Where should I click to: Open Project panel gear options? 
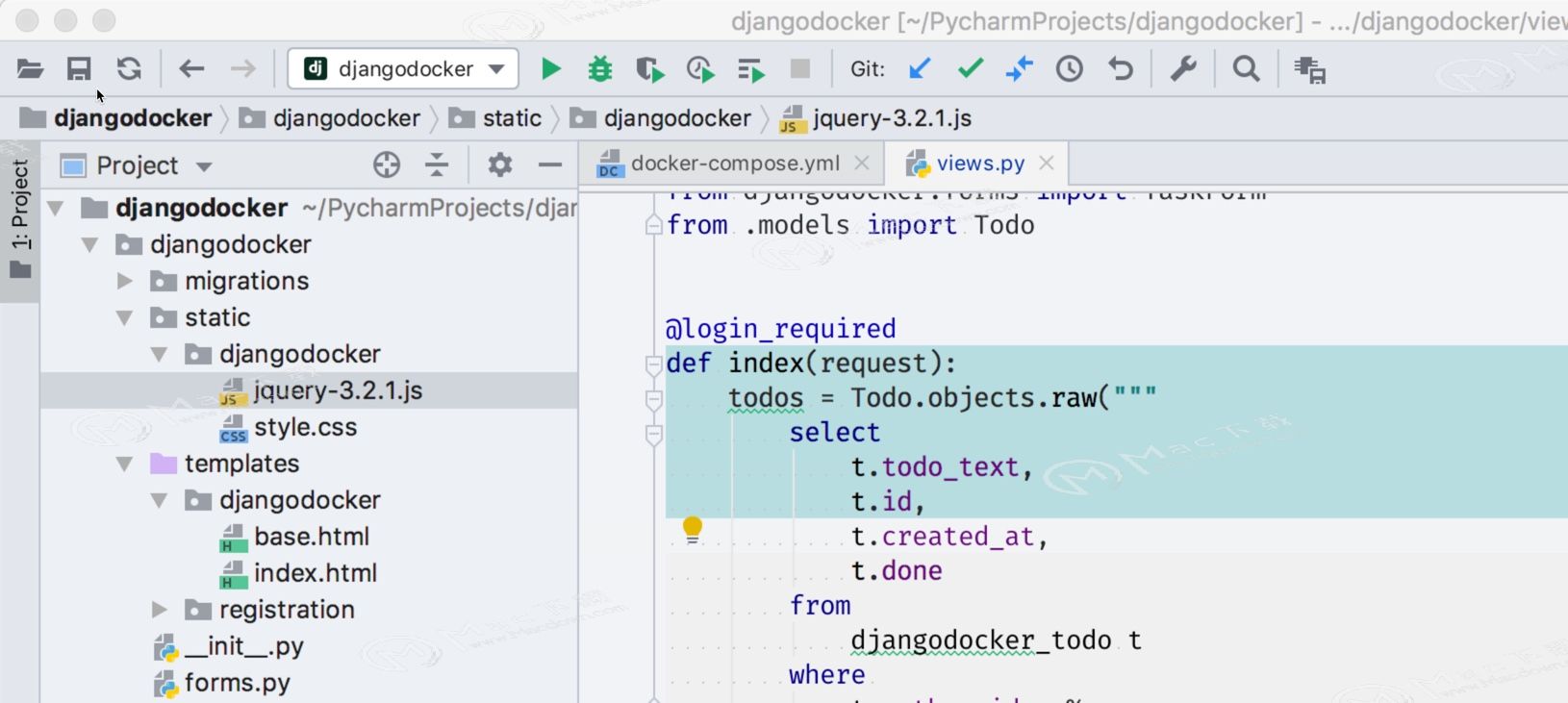tap(500, 165)
